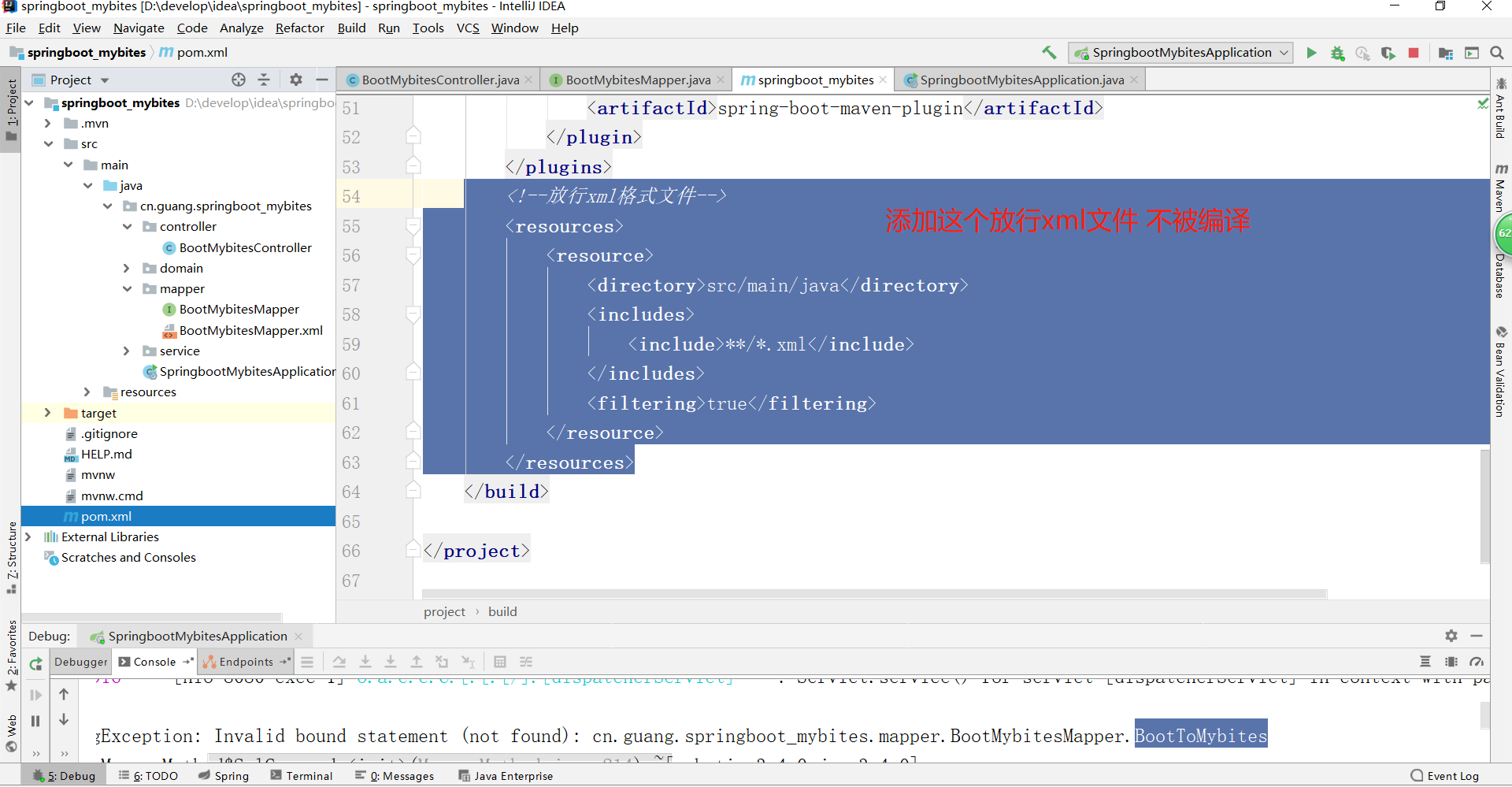
Task: Open Project panel settings gear
Action: tap(295, 80)
